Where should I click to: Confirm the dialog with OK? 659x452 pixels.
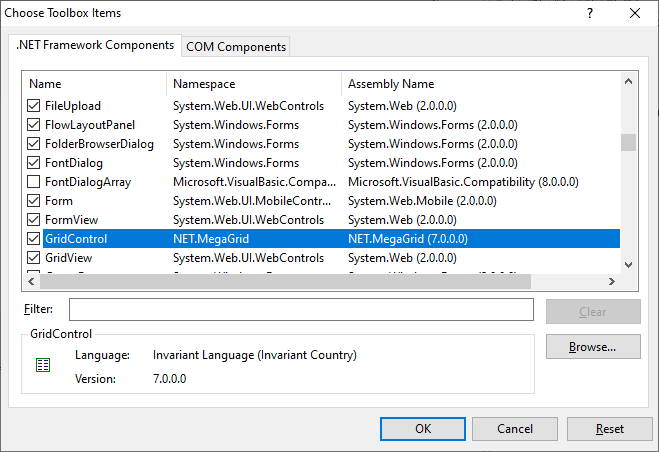coord(423,428)
